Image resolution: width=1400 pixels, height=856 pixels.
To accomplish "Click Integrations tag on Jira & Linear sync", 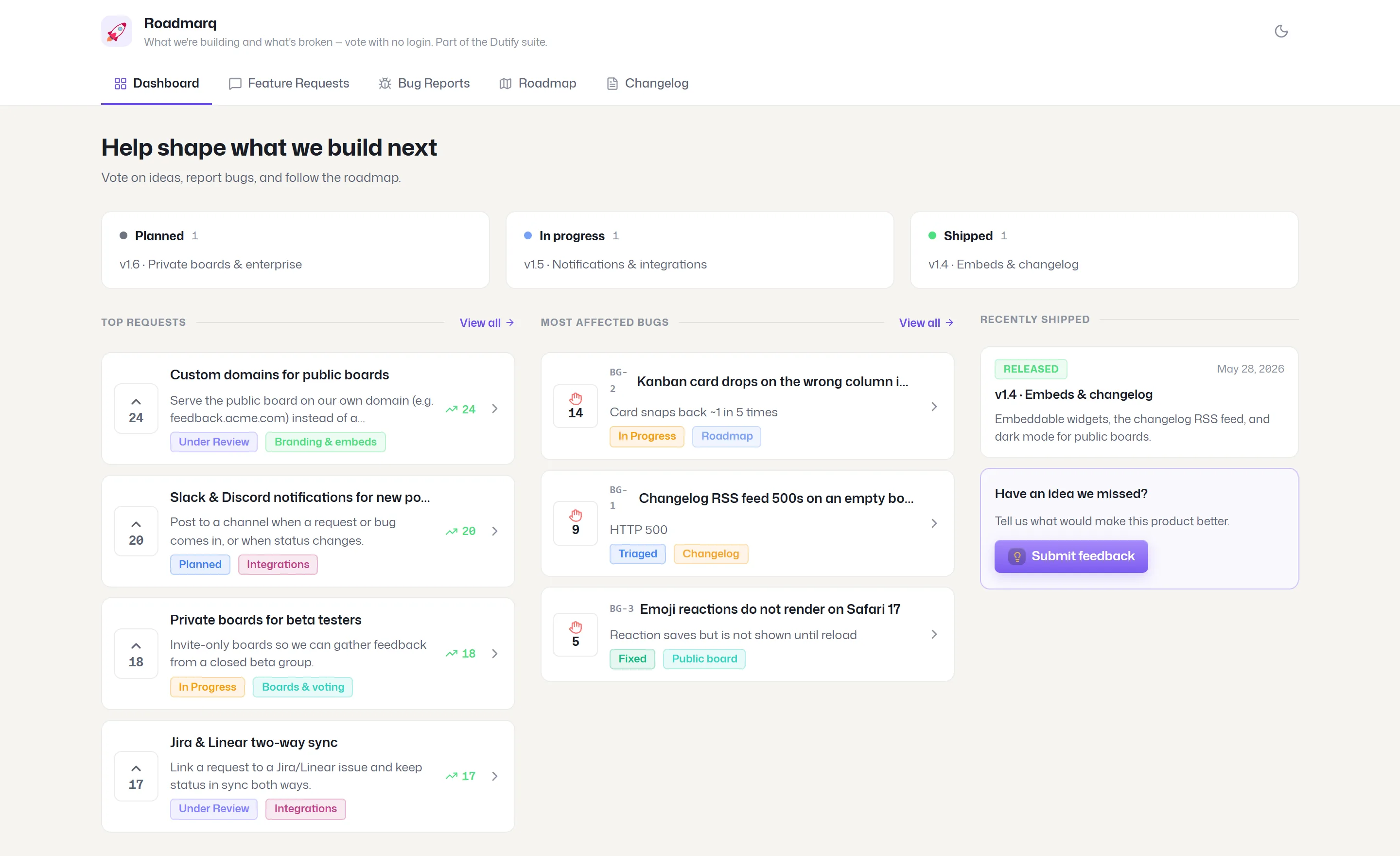I will click(306, 809).
